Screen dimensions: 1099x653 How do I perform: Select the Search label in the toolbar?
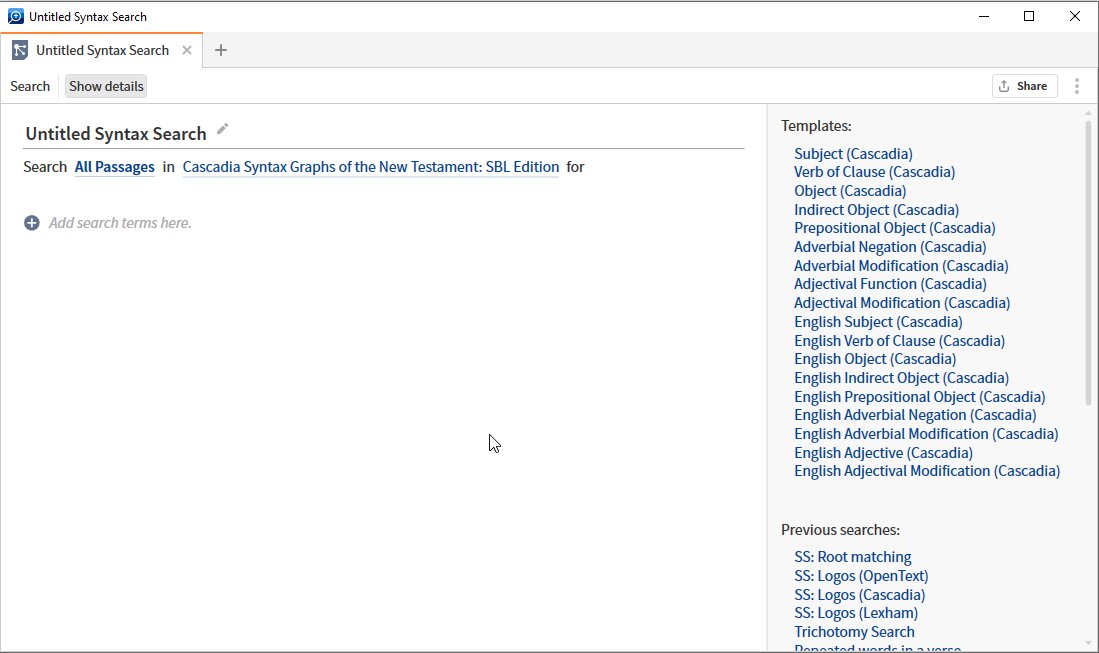coord(30,86)
